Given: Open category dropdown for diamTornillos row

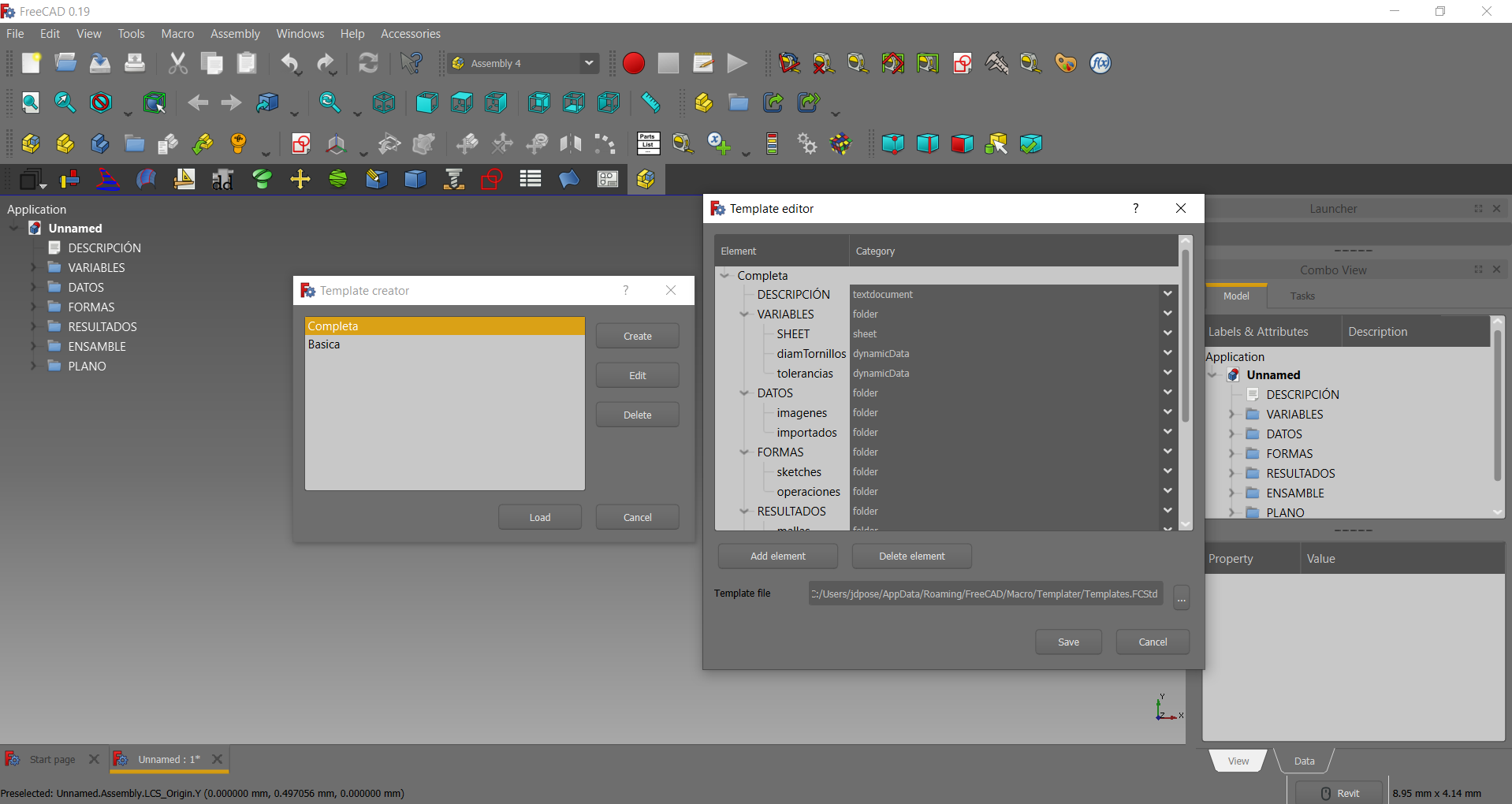Looking at the screenshot, I should coord(1168,353).
